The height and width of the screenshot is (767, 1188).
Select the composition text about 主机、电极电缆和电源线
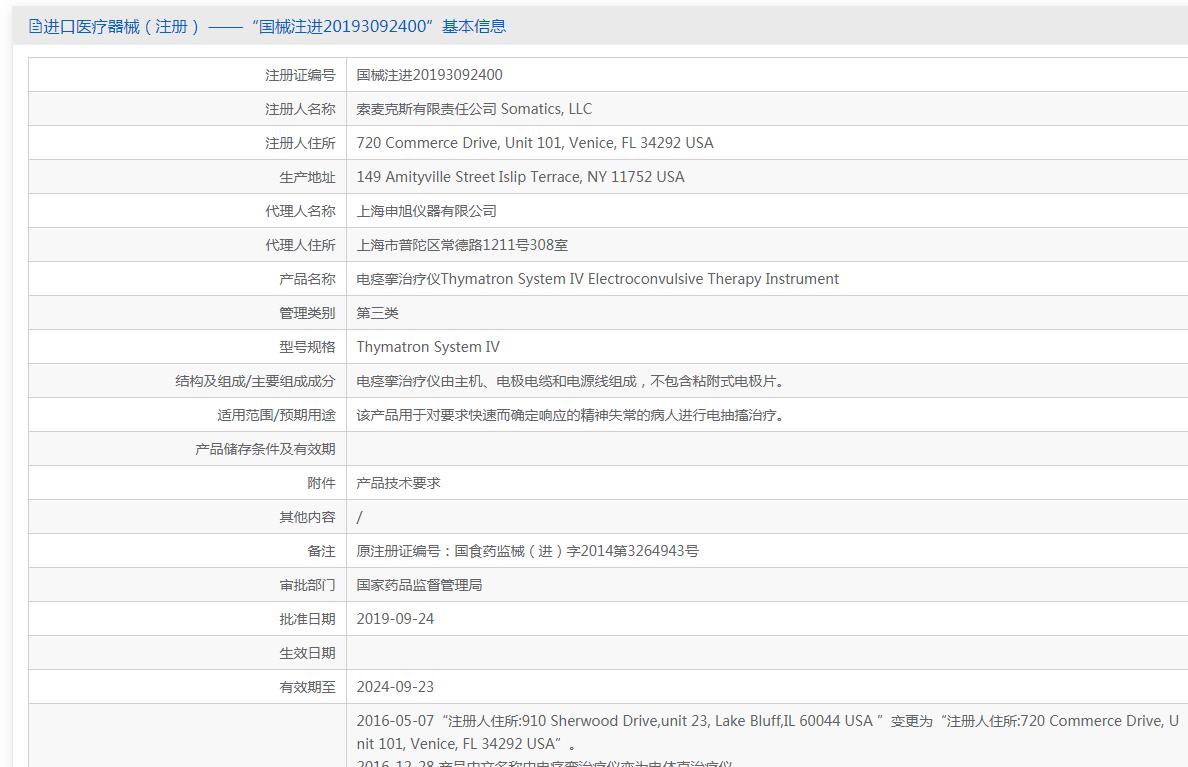571,382
